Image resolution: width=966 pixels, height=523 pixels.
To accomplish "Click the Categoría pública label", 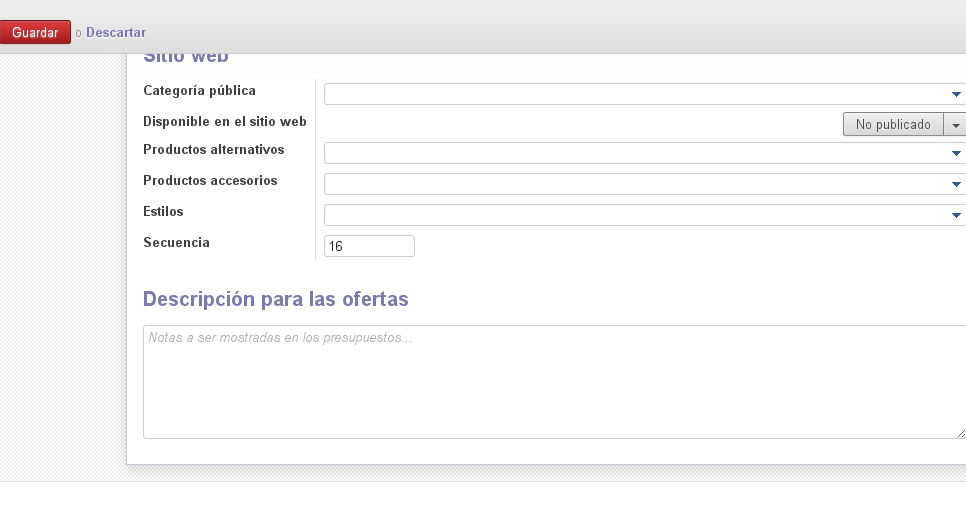I will pos(199,91).
